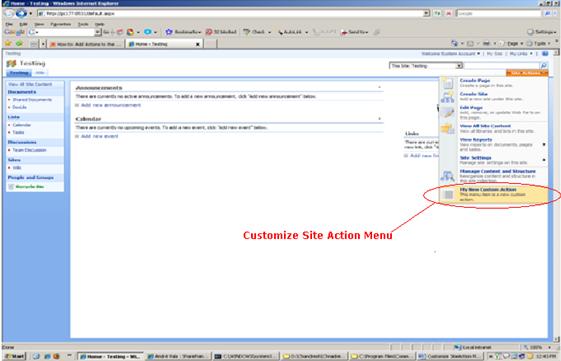Select My New Custom Action menu item
Viewport: 561px width, 361px height.
tap(493, 194)
